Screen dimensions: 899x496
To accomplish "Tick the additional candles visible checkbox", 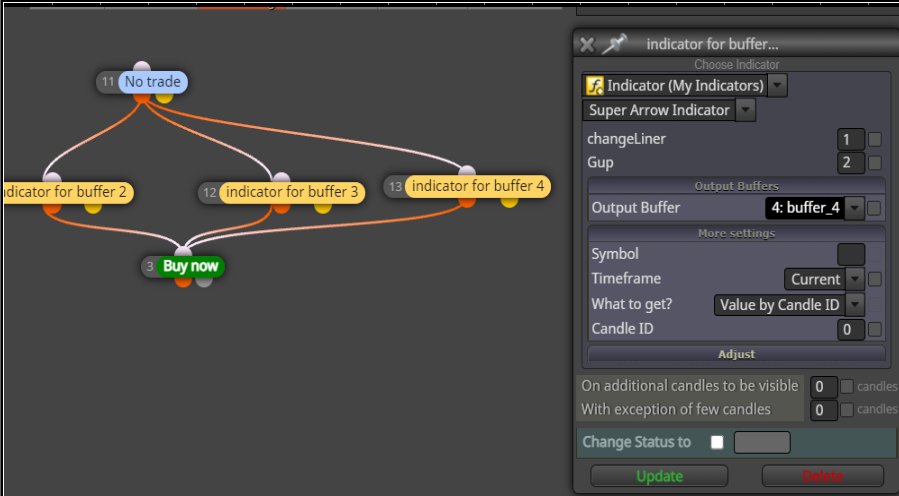I will pyautogui.click(x=847, y=387).
